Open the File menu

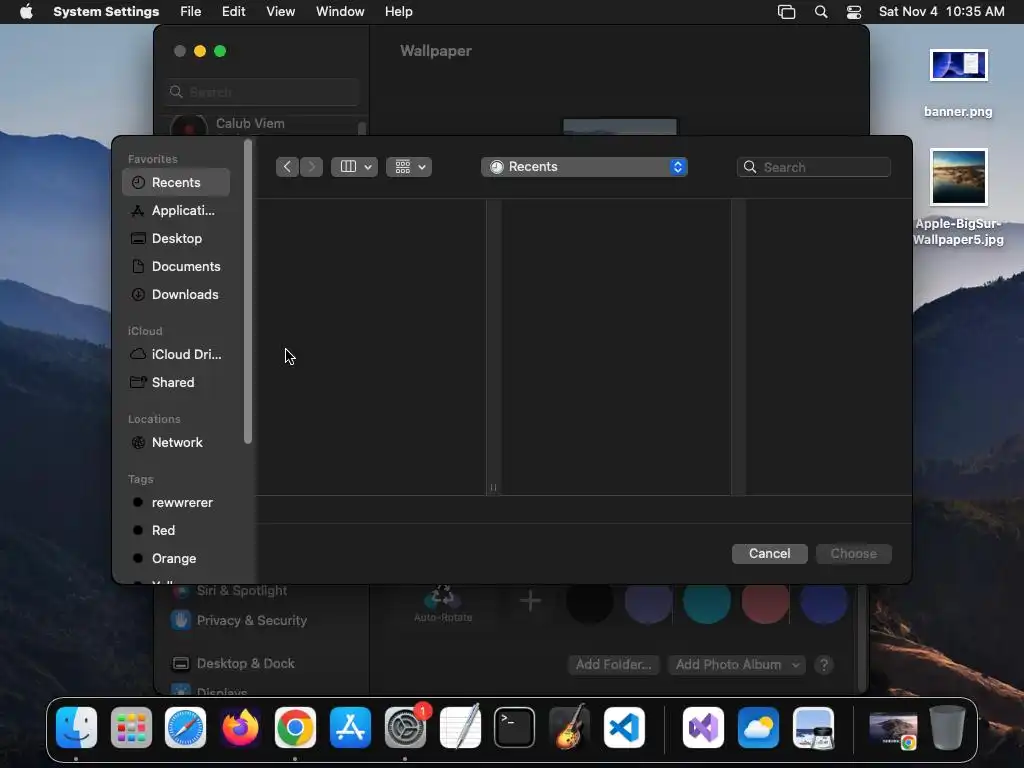(x=191, y=12)
